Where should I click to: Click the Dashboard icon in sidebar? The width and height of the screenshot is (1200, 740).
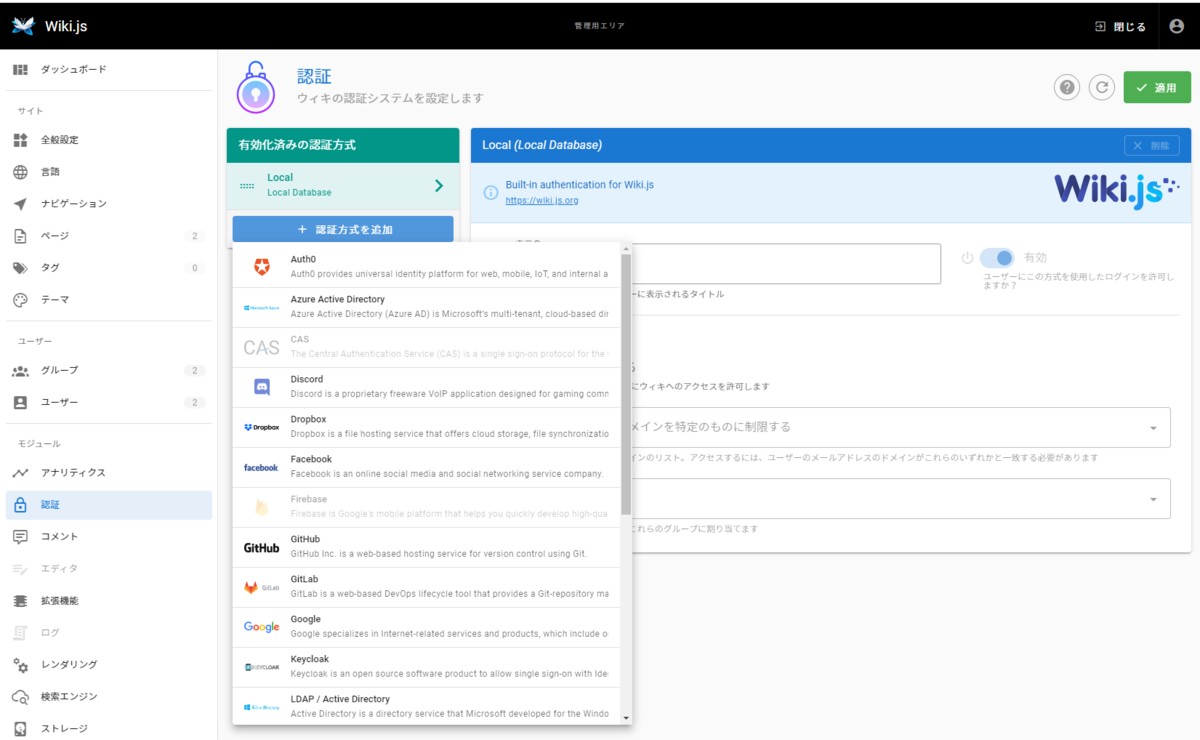20,69
